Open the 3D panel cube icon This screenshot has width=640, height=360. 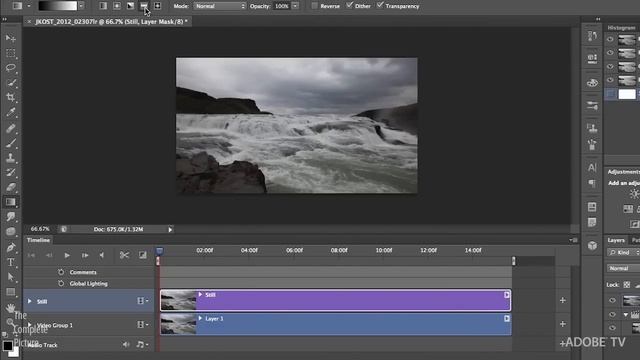(592, 245)
